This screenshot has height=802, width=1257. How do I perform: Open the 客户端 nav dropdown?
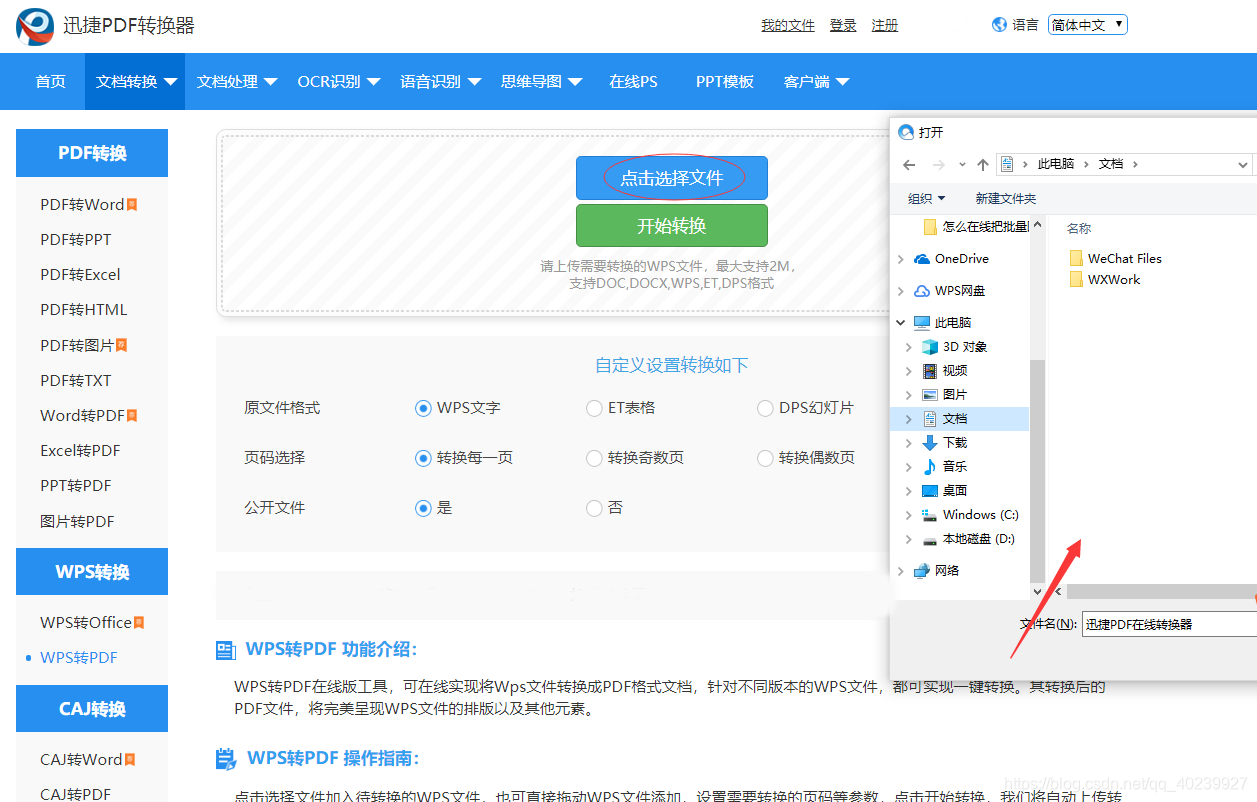tap(817, 82)
